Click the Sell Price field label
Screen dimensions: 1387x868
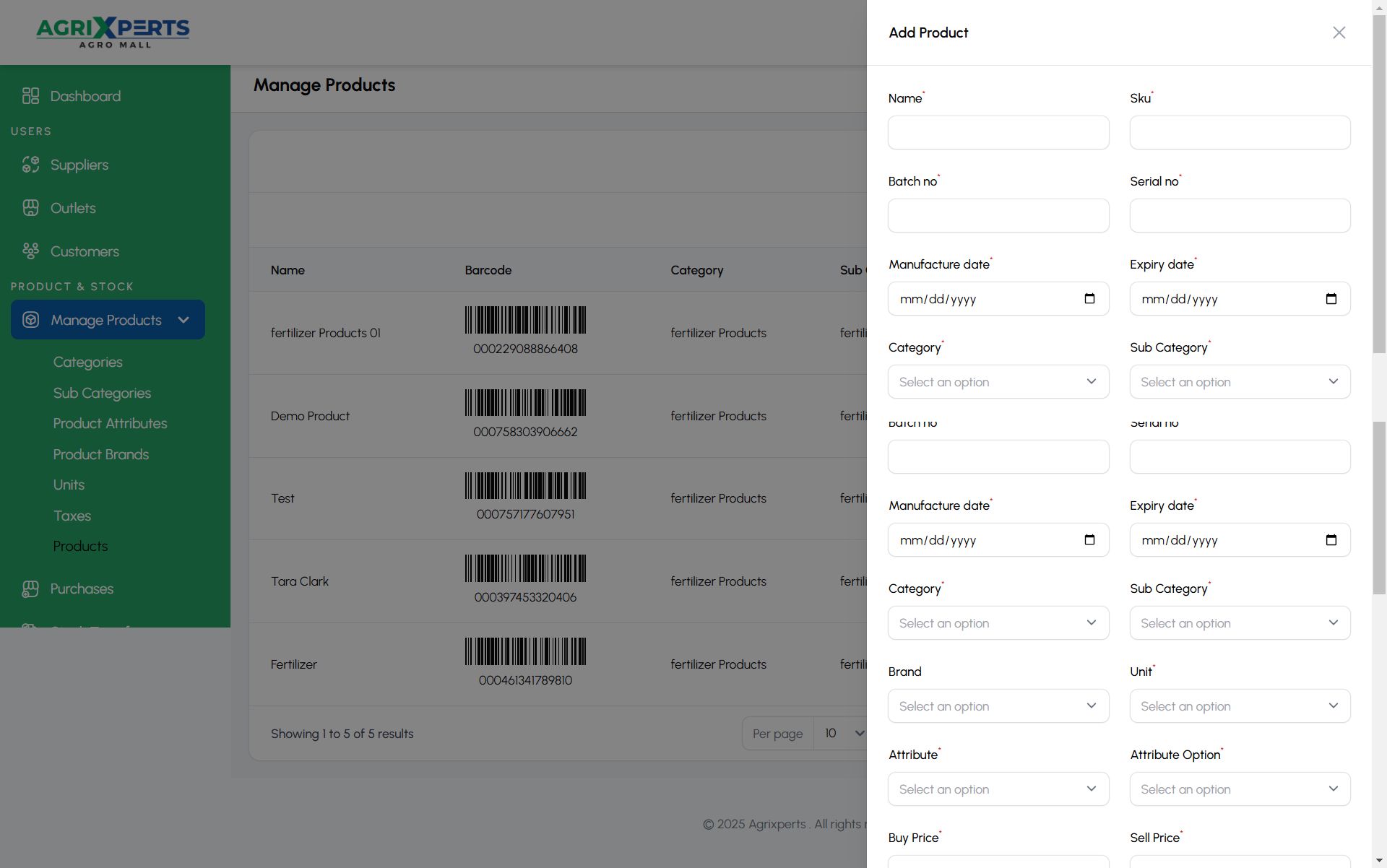[1154, 838]
